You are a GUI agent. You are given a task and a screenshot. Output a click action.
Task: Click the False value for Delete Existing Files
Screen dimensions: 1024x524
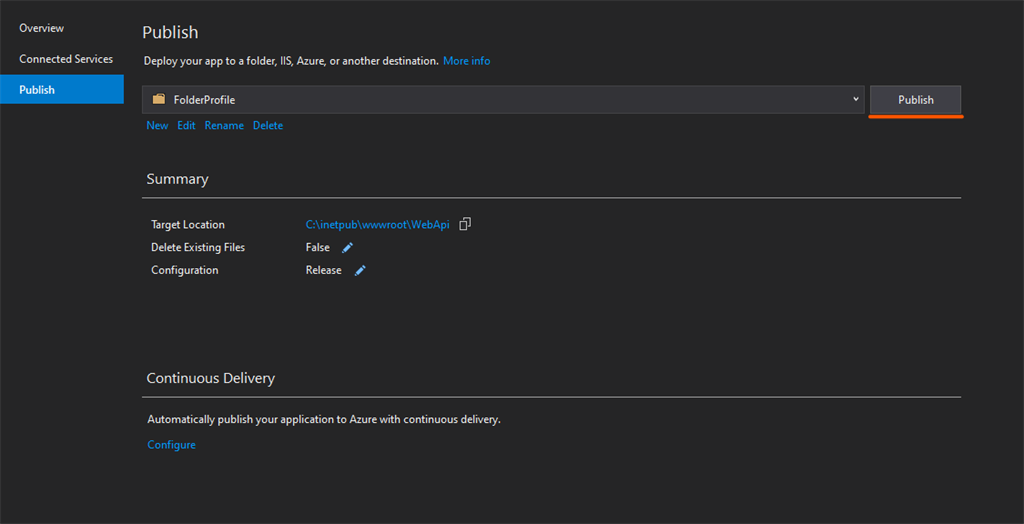tap(318, 248)
